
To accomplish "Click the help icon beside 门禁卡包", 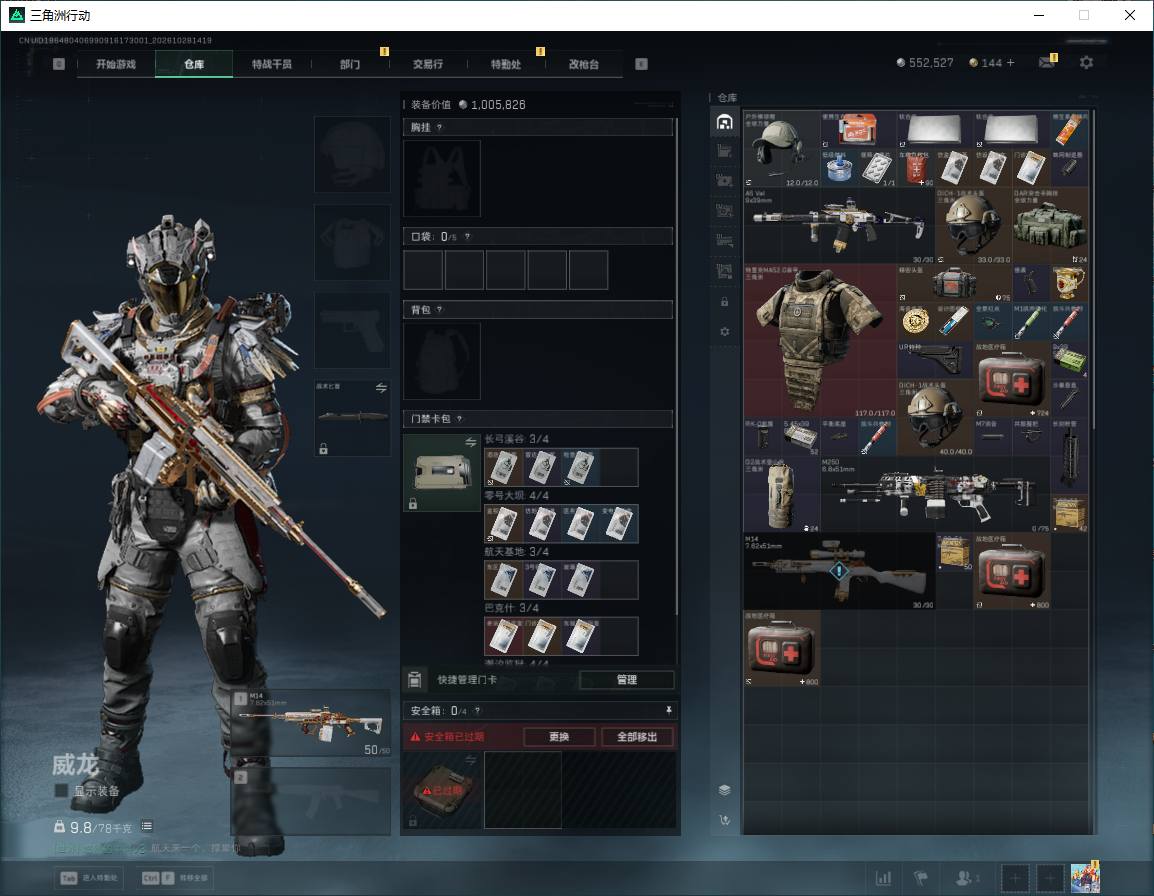I will click(x=459, y=419).
